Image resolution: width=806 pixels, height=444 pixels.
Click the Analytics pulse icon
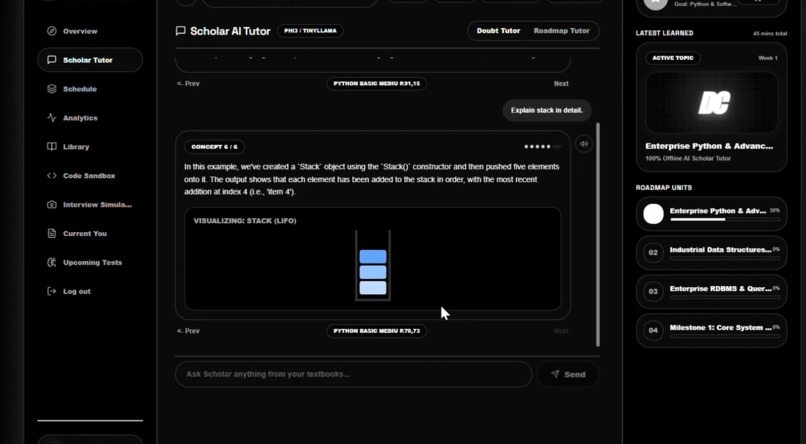pos(51,118)
